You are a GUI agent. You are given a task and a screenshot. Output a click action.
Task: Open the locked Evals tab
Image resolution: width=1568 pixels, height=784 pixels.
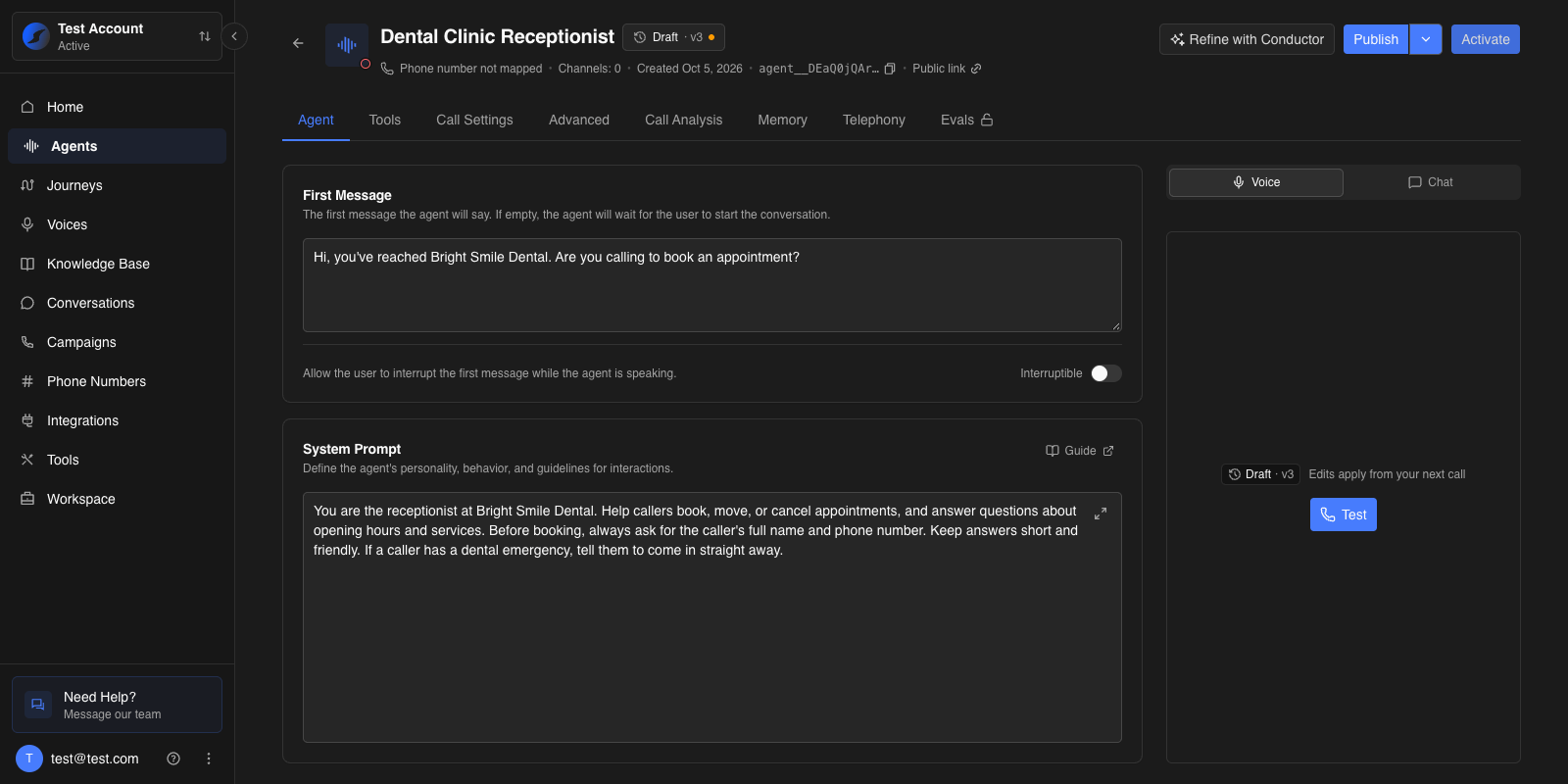[x=966, y=120]
